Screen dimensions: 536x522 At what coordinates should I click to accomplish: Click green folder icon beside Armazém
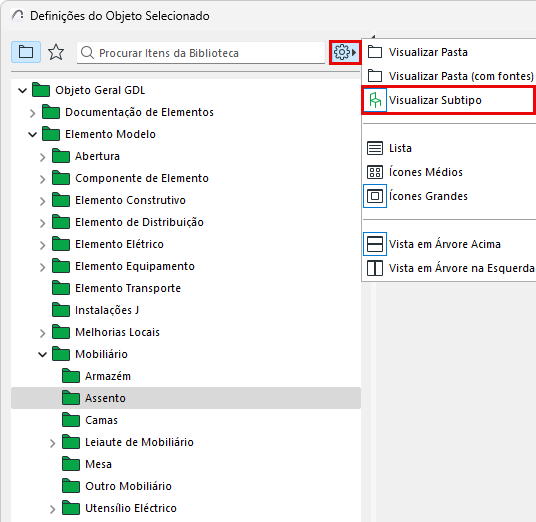[x=71, y=376]
